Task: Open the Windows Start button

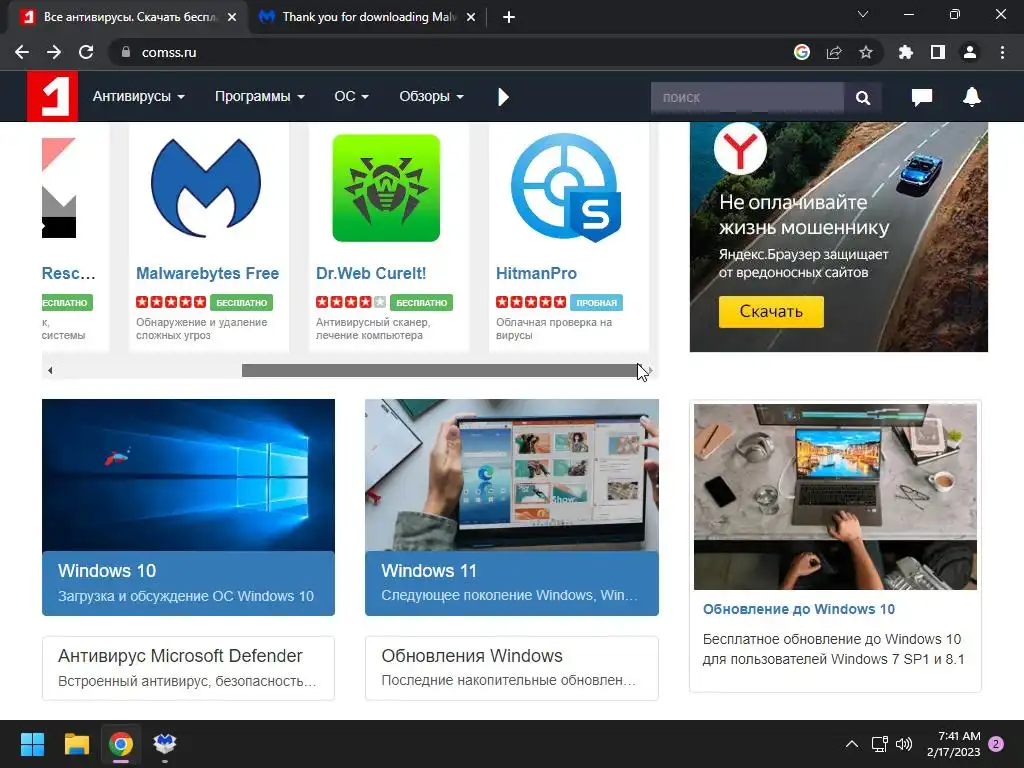Action: 32,744
